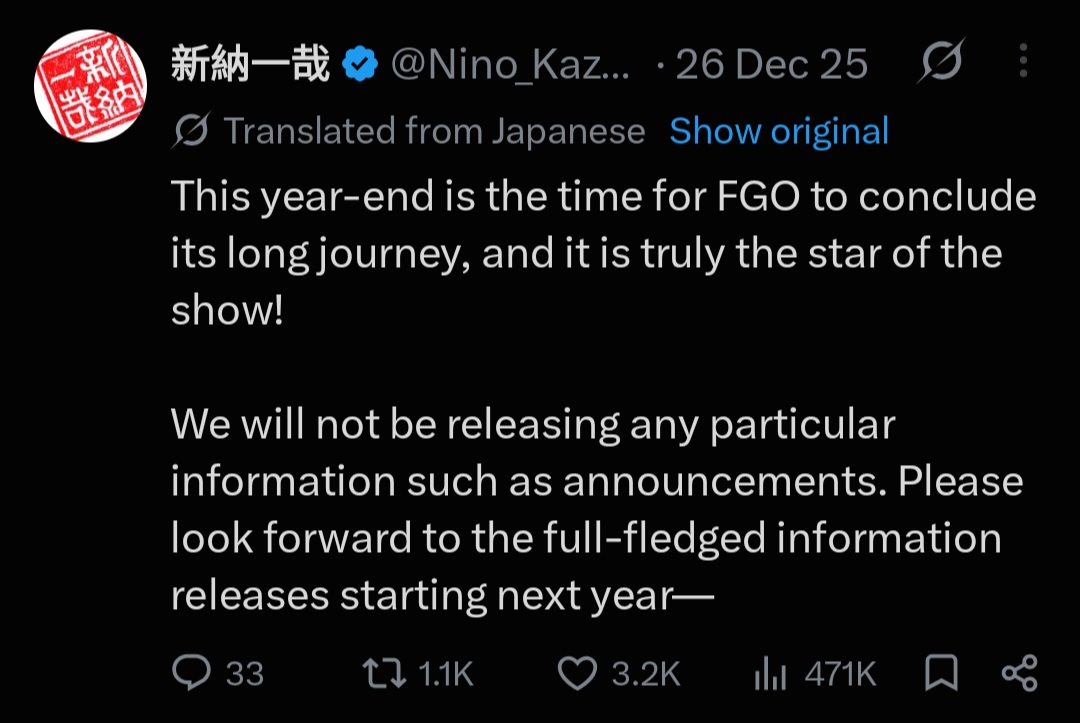Click the Grok icon before Translated from Japanese
1080x723 pixels.
tap(191, 130)
